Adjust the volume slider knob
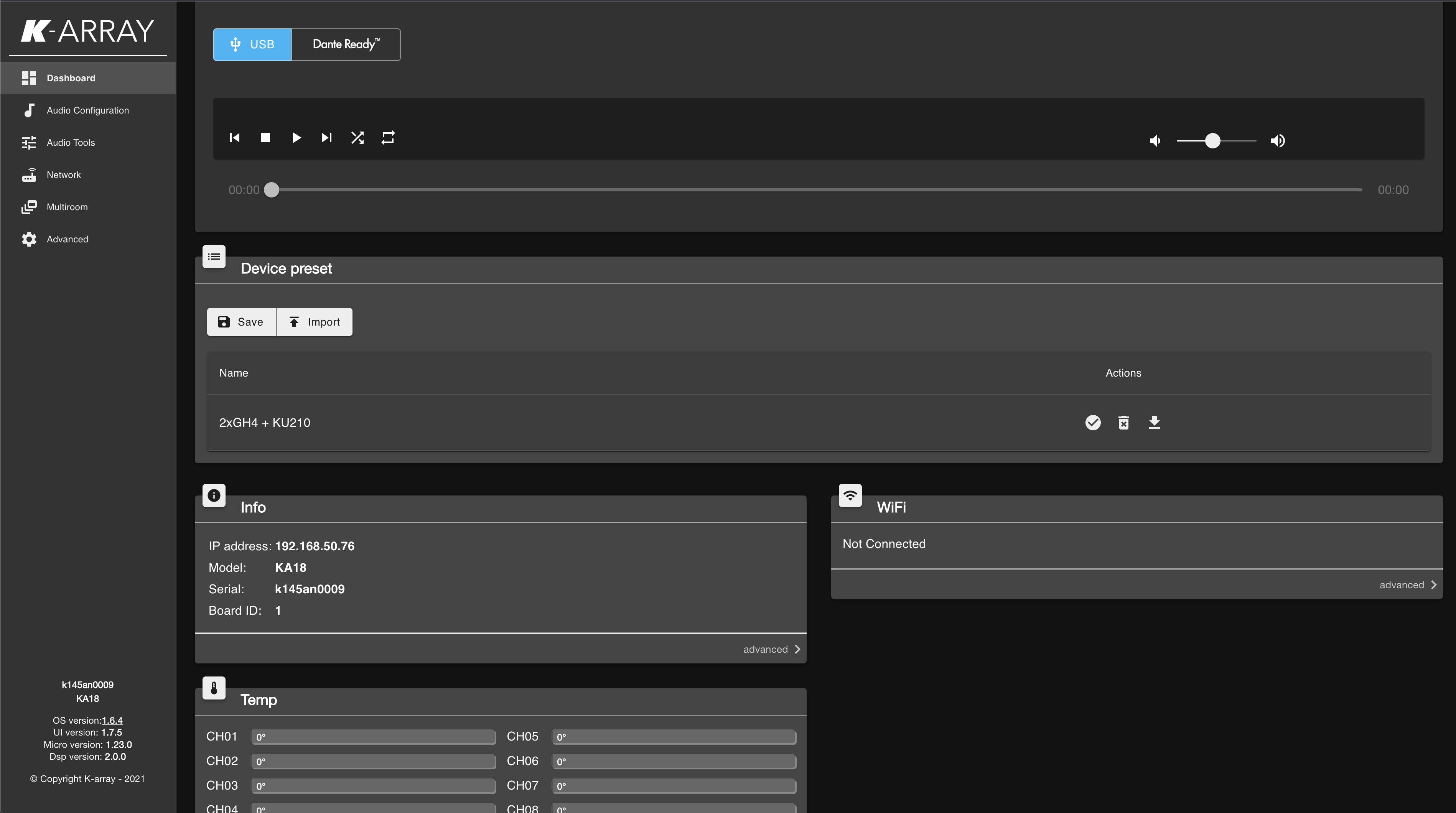 tap(1212, 141)
